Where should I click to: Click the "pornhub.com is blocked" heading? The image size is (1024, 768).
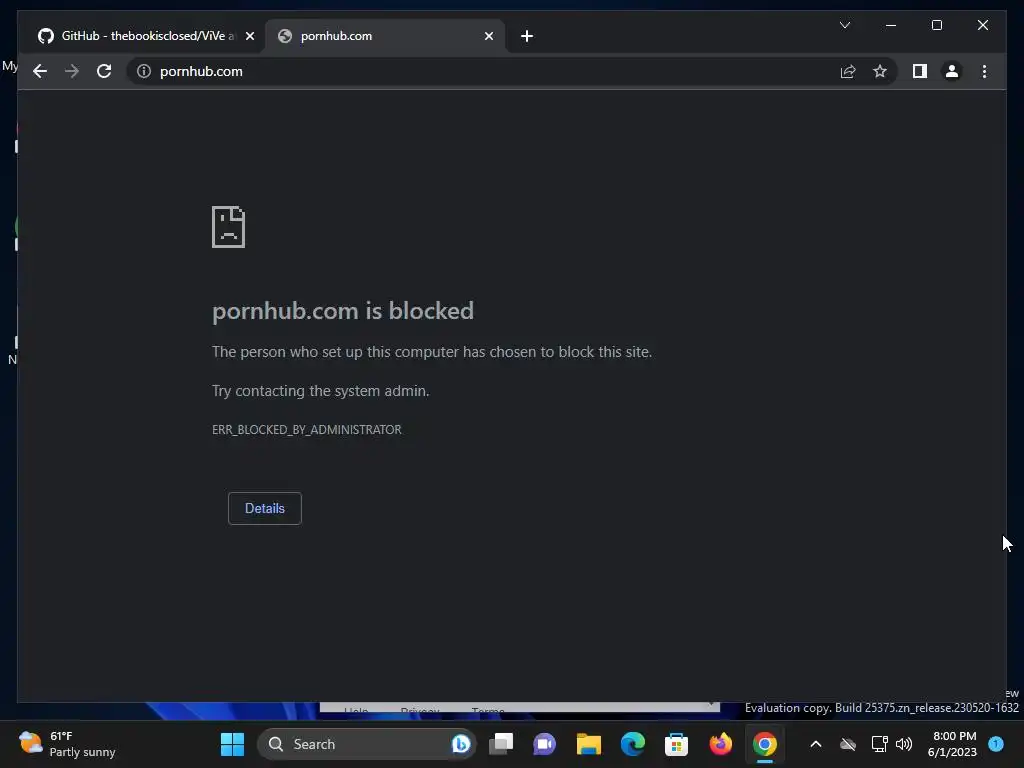(x=343, y=311)
